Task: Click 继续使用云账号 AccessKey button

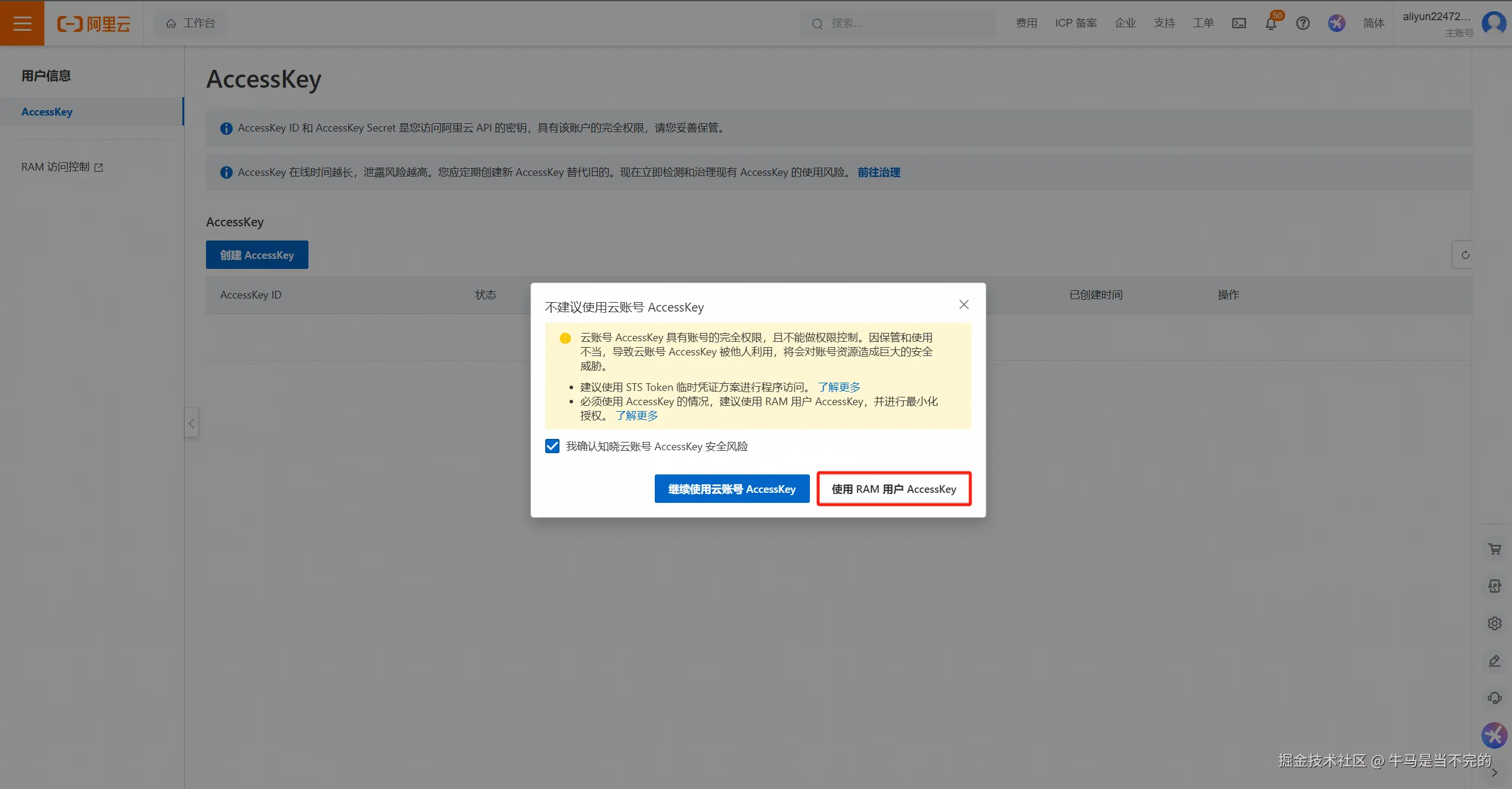Action: (732, 489)
